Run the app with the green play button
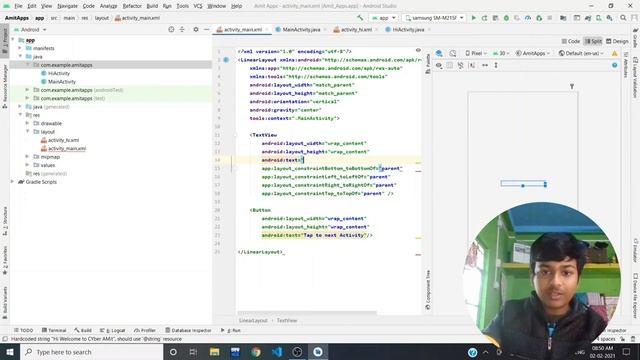This screenshot has height=360, width=640. 473,18
